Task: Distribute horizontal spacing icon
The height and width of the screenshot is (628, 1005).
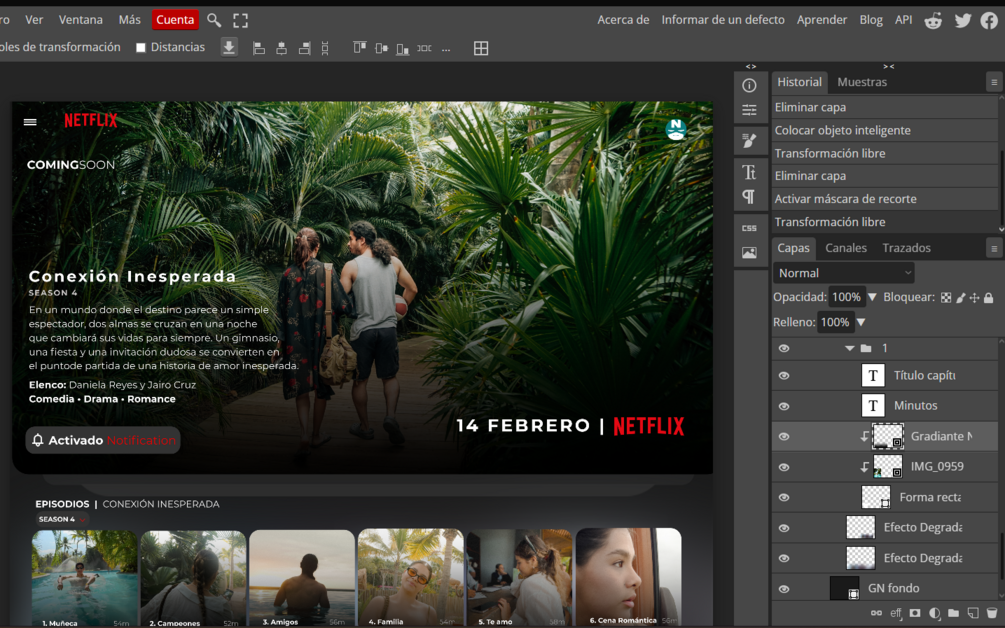Action: 424,48
